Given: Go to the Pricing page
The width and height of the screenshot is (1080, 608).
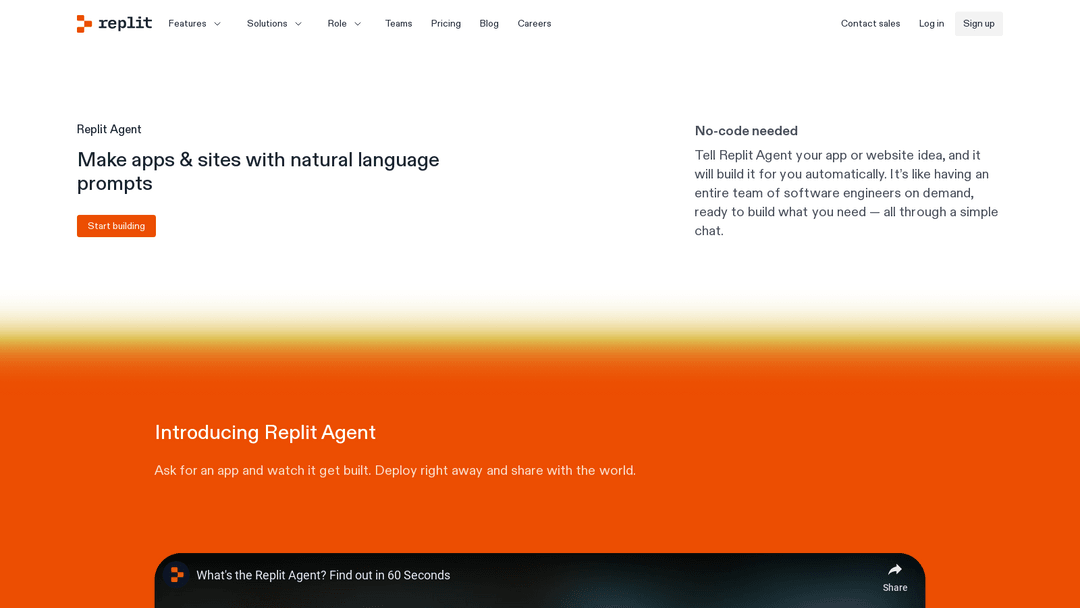Looking at the screenshot, I should tap(446, 23).
